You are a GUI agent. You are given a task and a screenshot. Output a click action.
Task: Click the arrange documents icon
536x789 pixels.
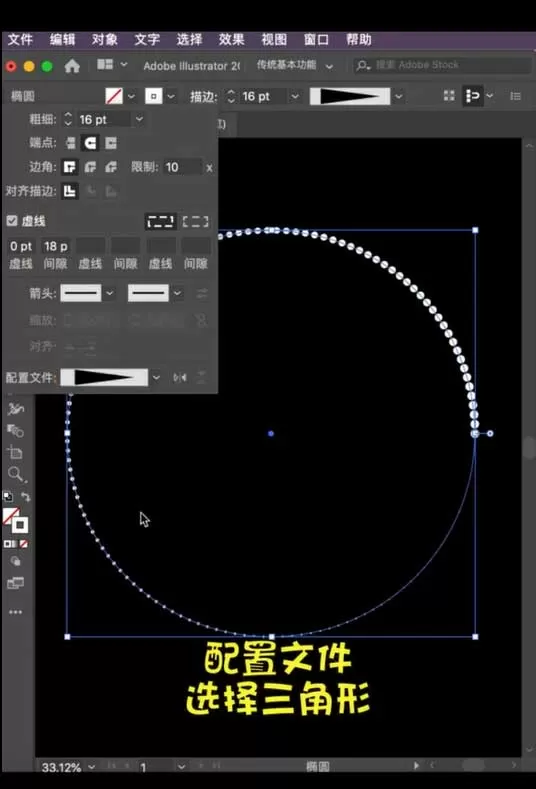105,64
